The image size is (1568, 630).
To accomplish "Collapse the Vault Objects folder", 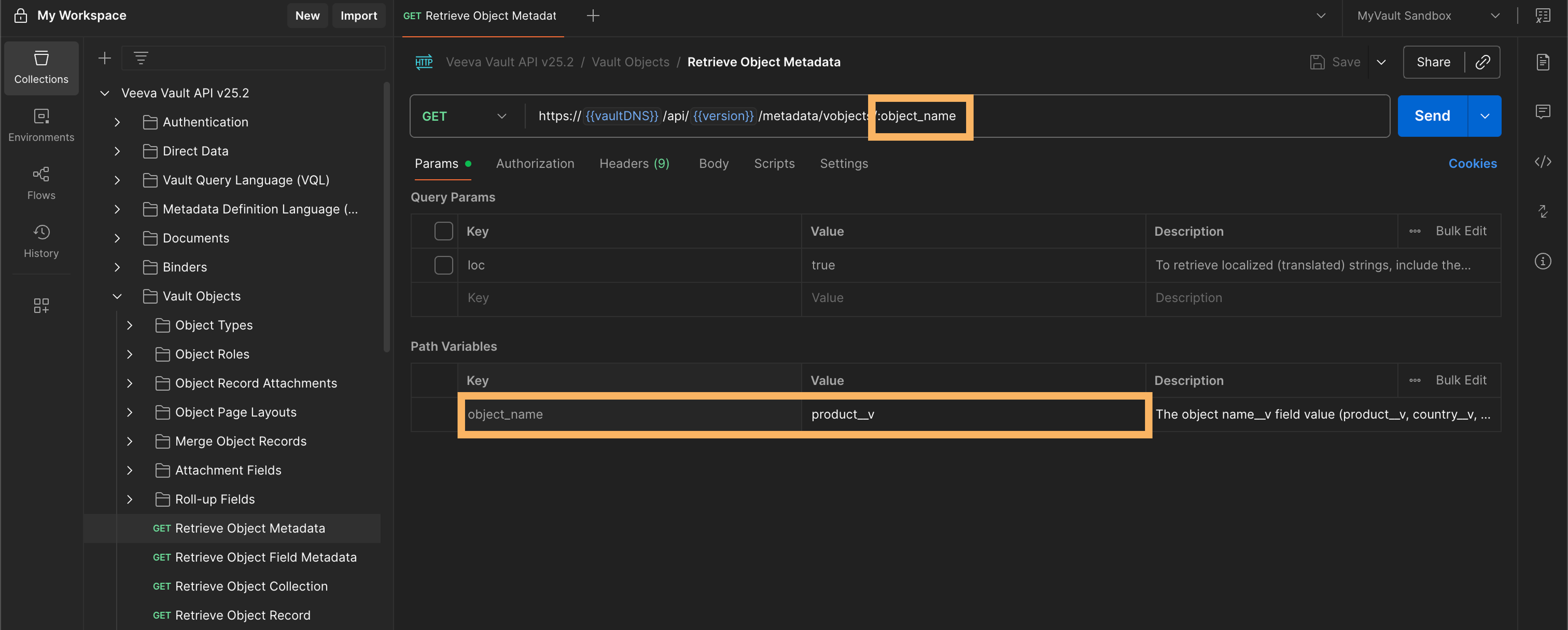I will pos(118,296).
